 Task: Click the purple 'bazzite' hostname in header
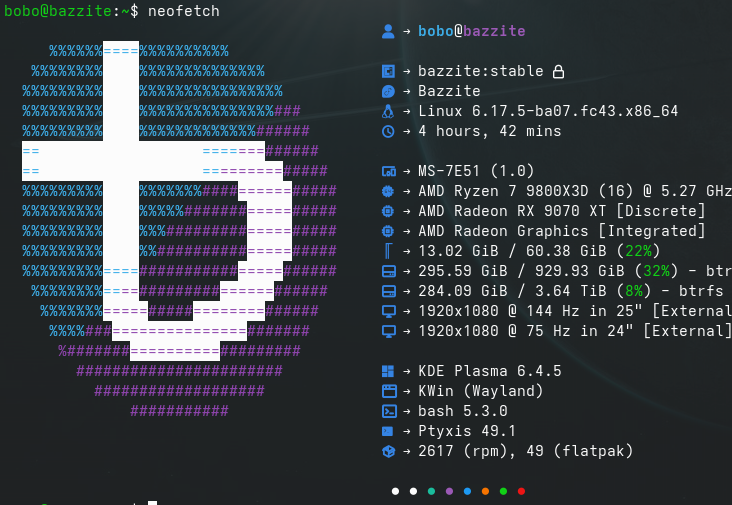point(494,31)
